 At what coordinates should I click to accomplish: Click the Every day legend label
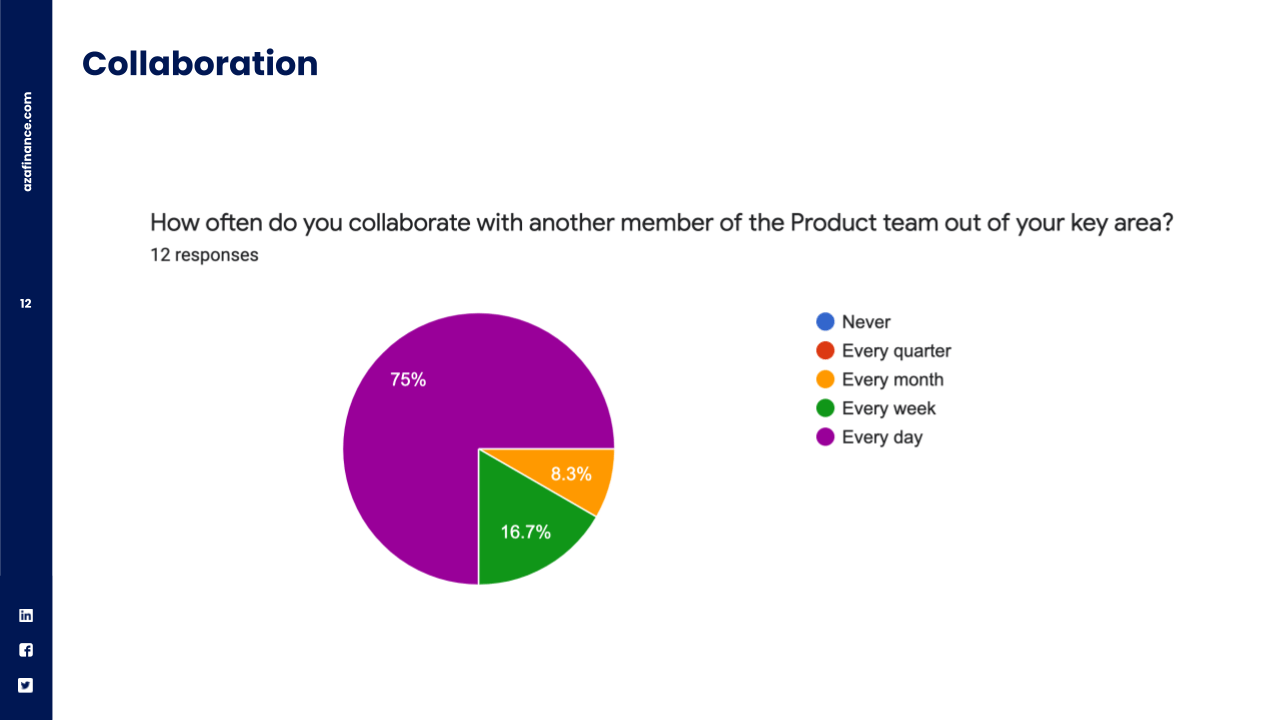[x=882, y=437]
